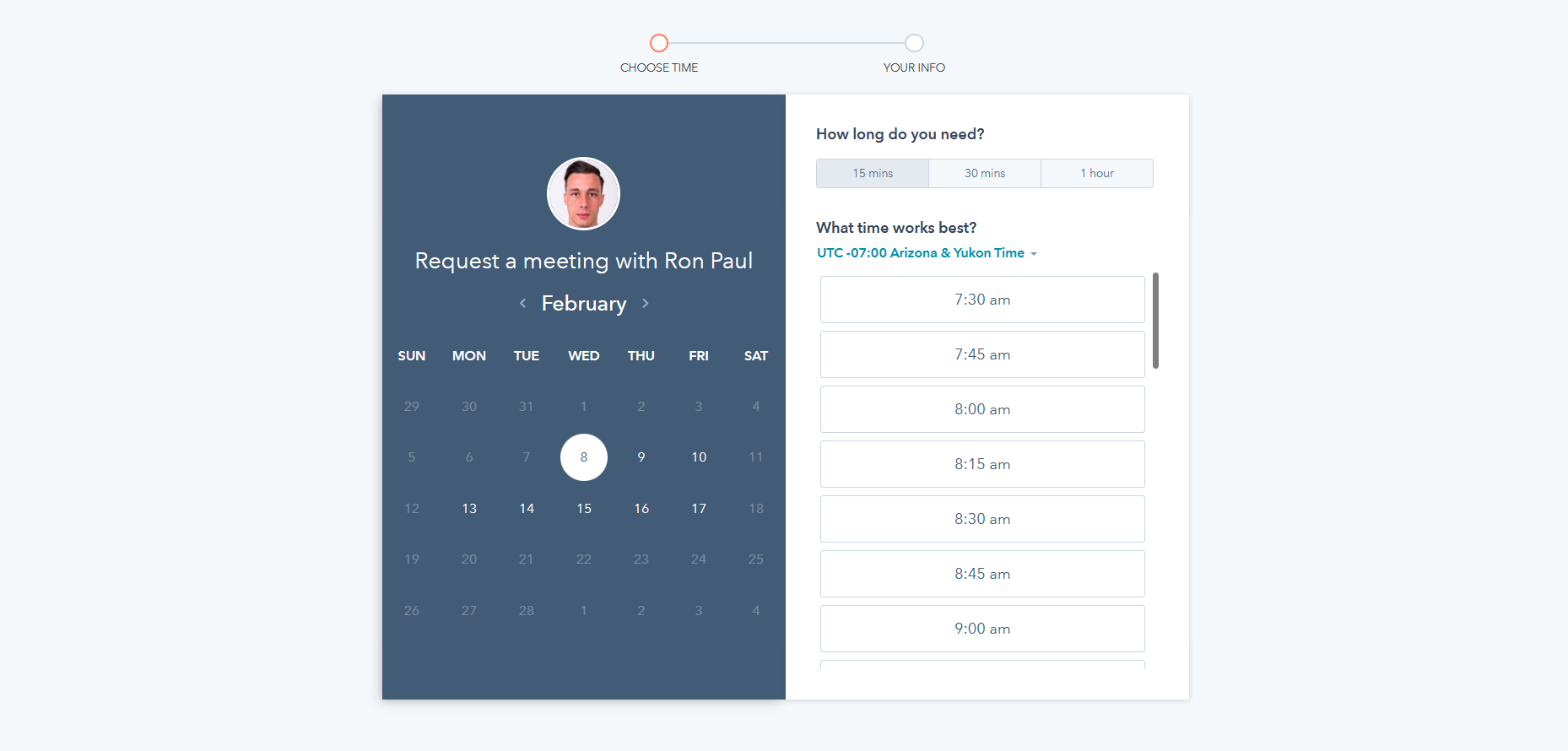Click the time slots scrollbar
This screenshot has width=1568, height=751.
coord(1155,321)
